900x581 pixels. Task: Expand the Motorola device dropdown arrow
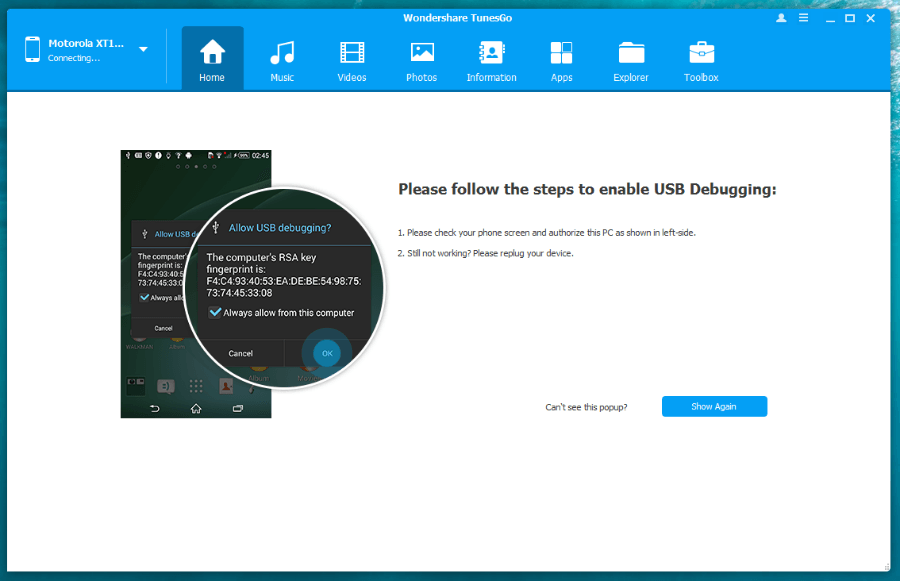pos(143,49)
